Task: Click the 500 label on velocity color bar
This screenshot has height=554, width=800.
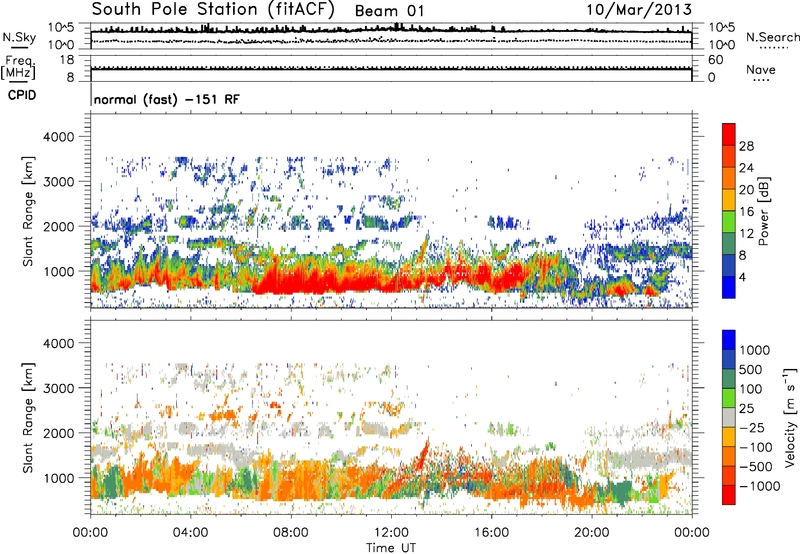Action: click(751, 369)
